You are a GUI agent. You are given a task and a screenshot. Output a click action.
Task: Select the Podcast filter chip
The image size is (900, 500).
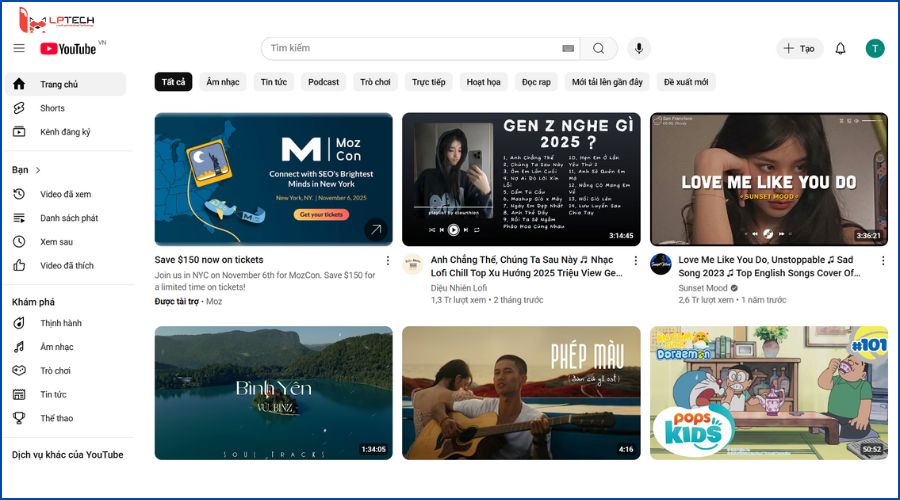(x=324, y=82)
